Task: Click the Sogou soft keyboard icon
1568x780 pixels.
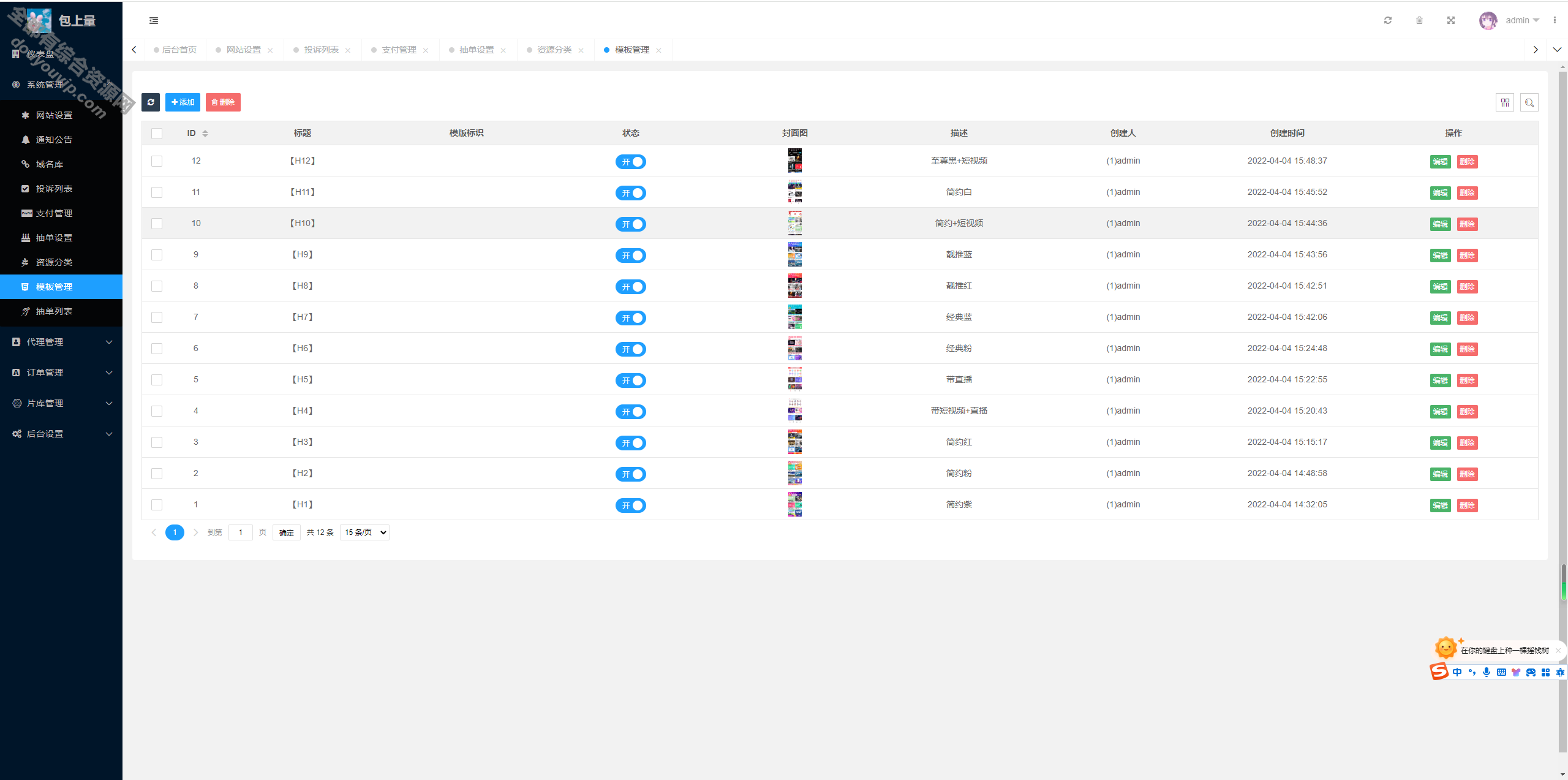Action: (1501, 672)
